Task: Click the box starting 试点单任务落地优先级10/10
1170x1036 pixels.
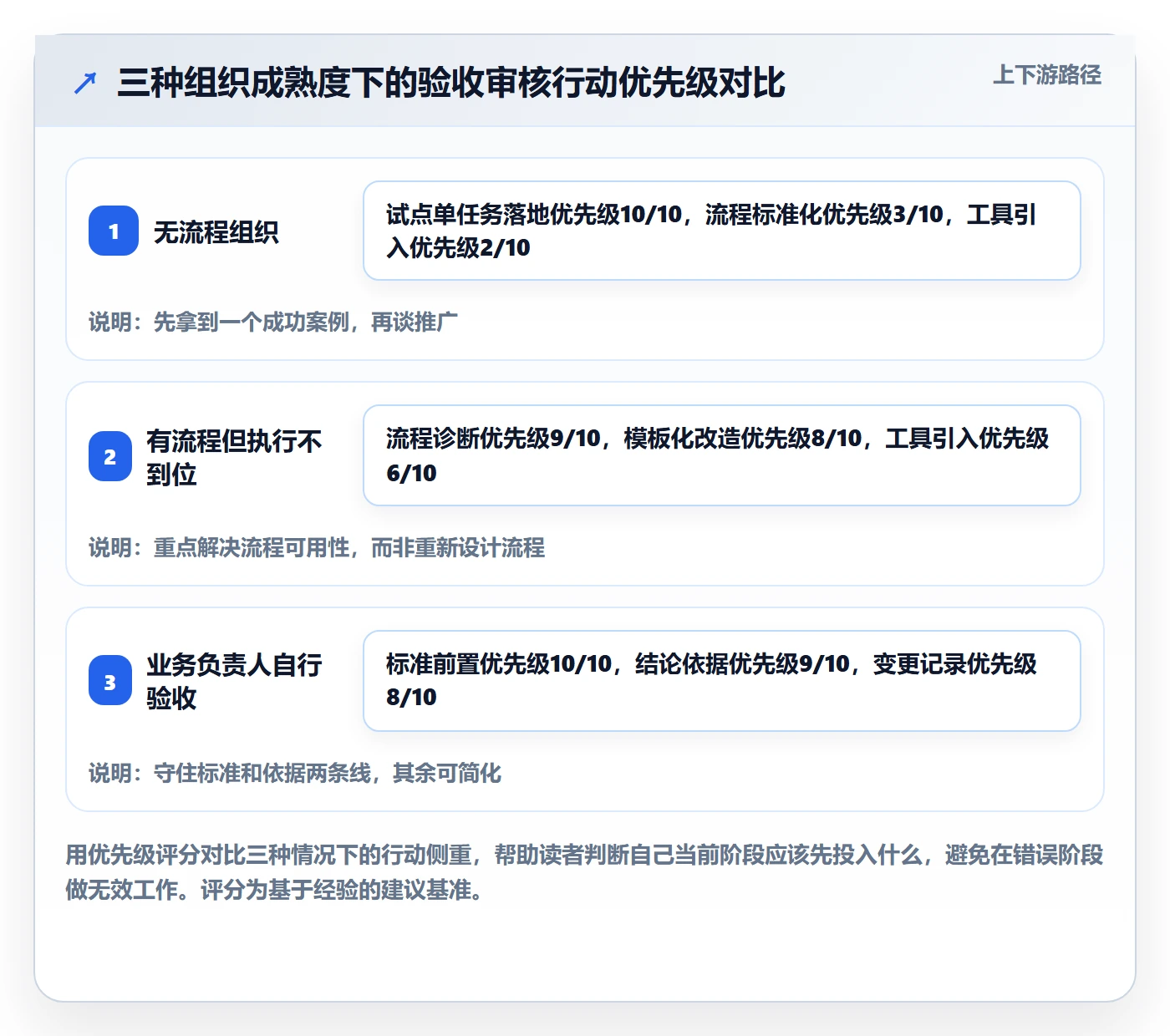Action: (722, 231)
